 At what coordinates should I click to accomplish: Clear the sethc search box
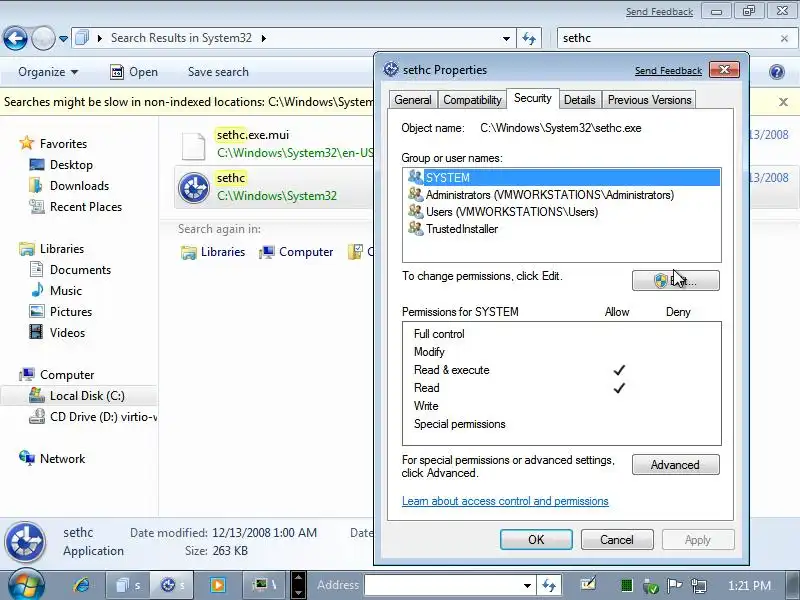784,38
